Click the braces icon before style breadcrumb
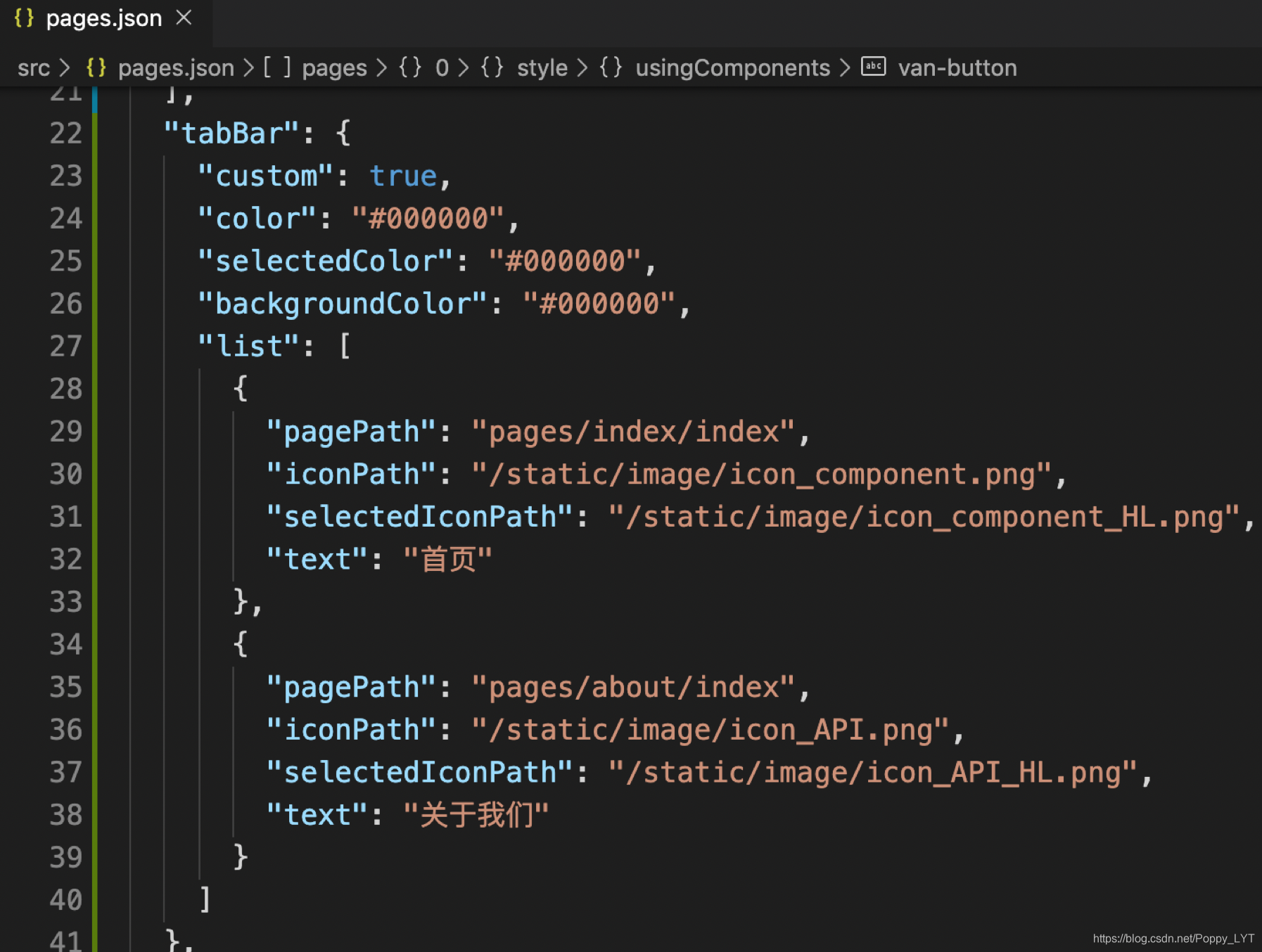 pyautogui.click(x=492, y=67)
